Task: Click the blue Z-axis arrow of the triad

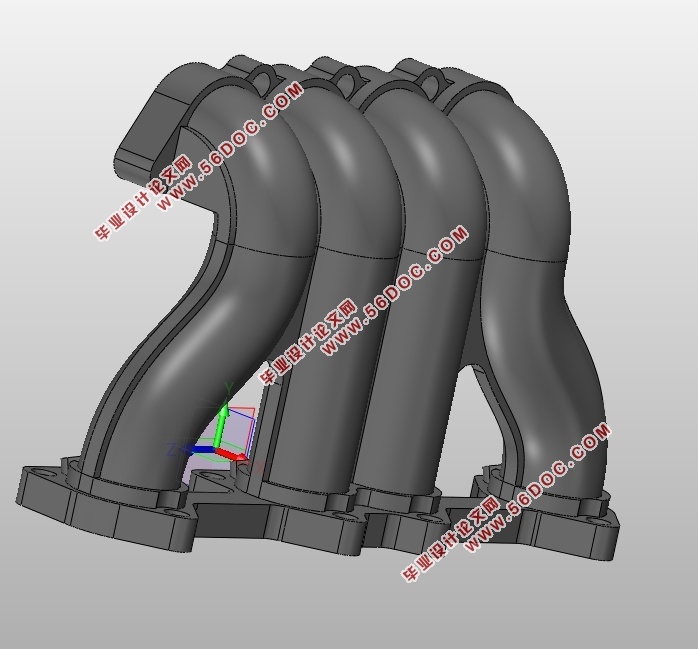Action: [x=197, y=450]
